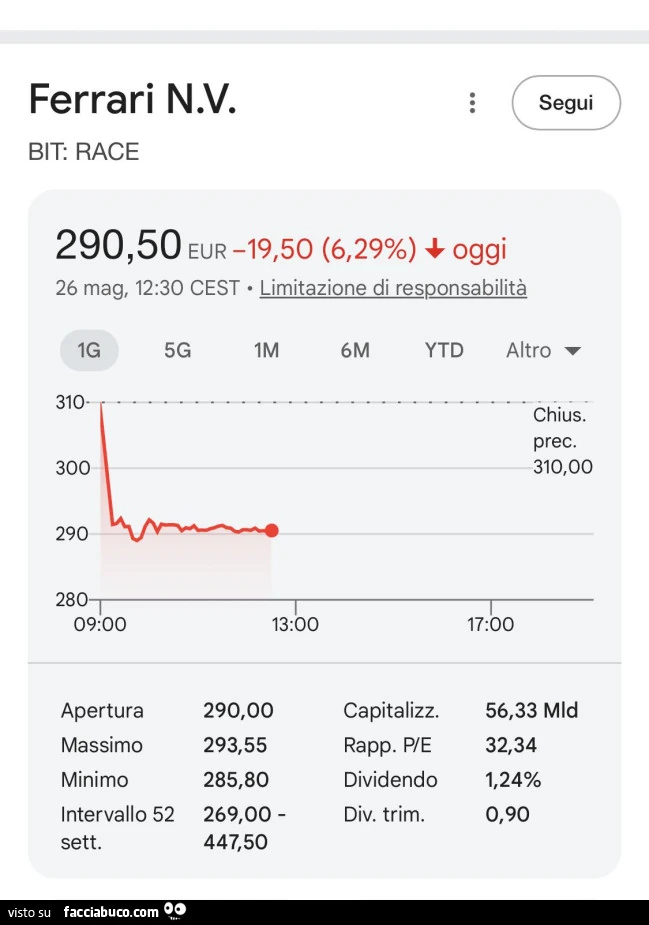Click the 13:00 mark on chart axis
This screenshot has height=925, width=649.
coord(295,624)
